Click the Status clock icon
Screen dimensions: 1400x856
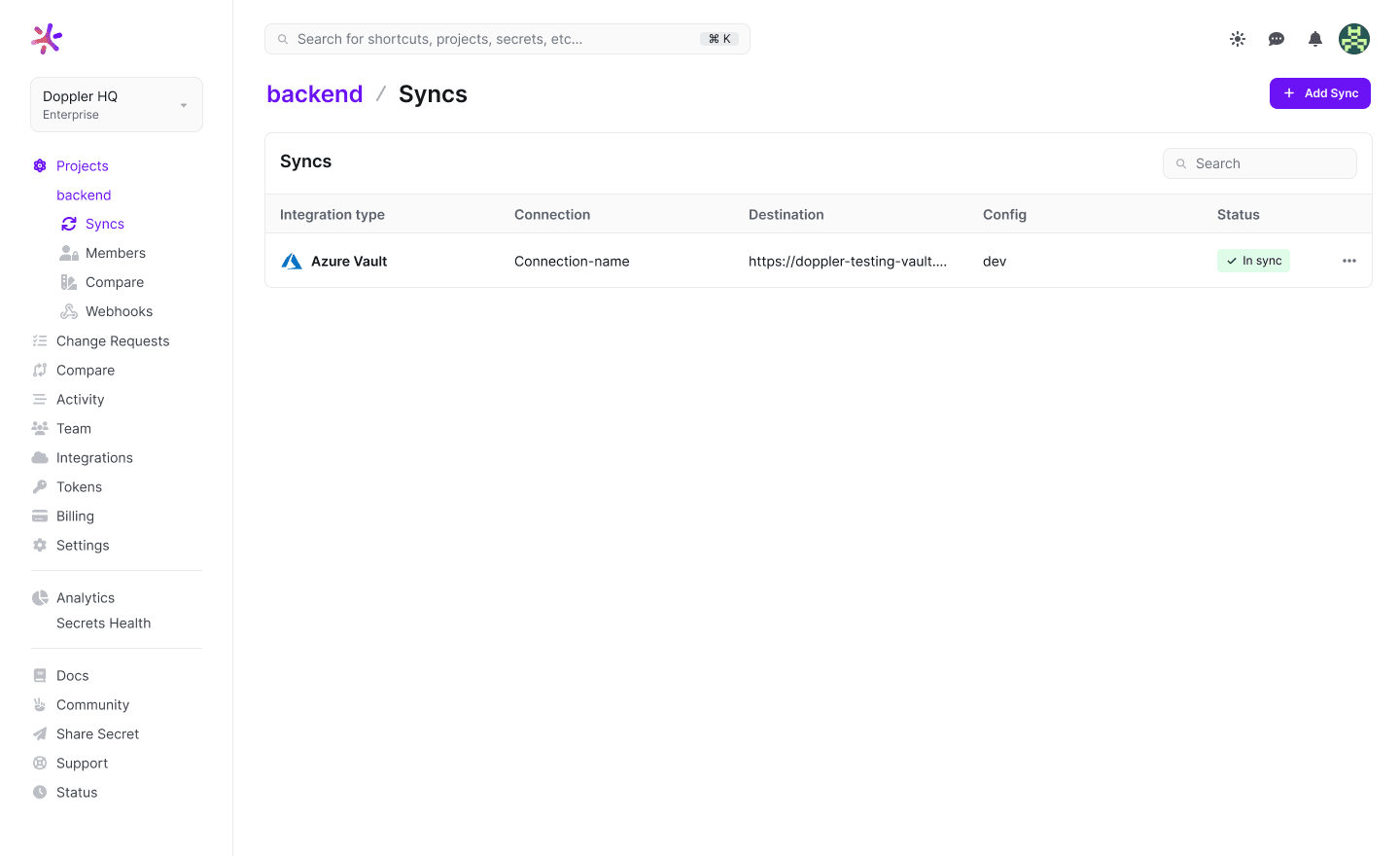pos(40,793)
